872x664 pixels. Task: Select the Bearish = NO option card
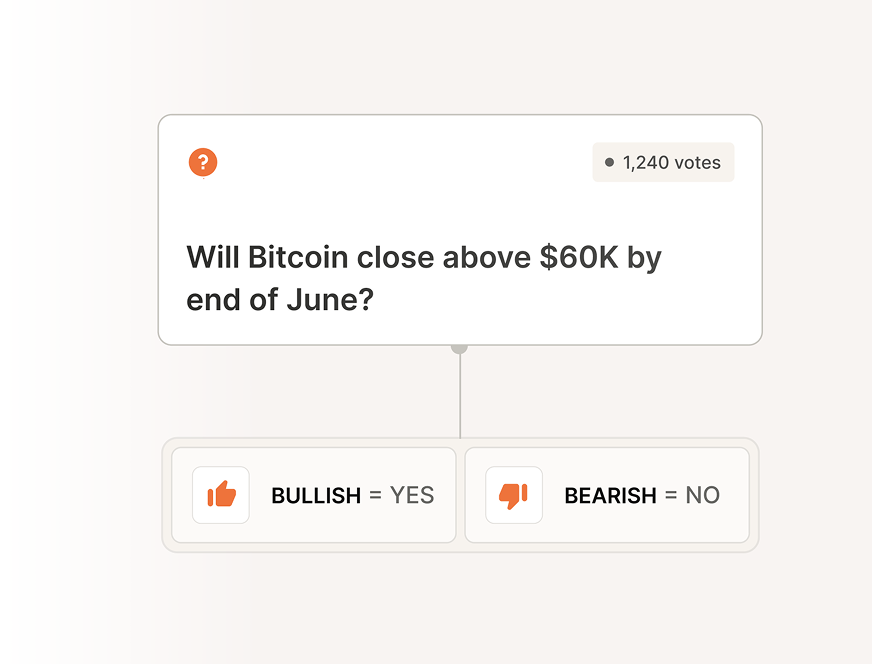(x=607, y=495)
